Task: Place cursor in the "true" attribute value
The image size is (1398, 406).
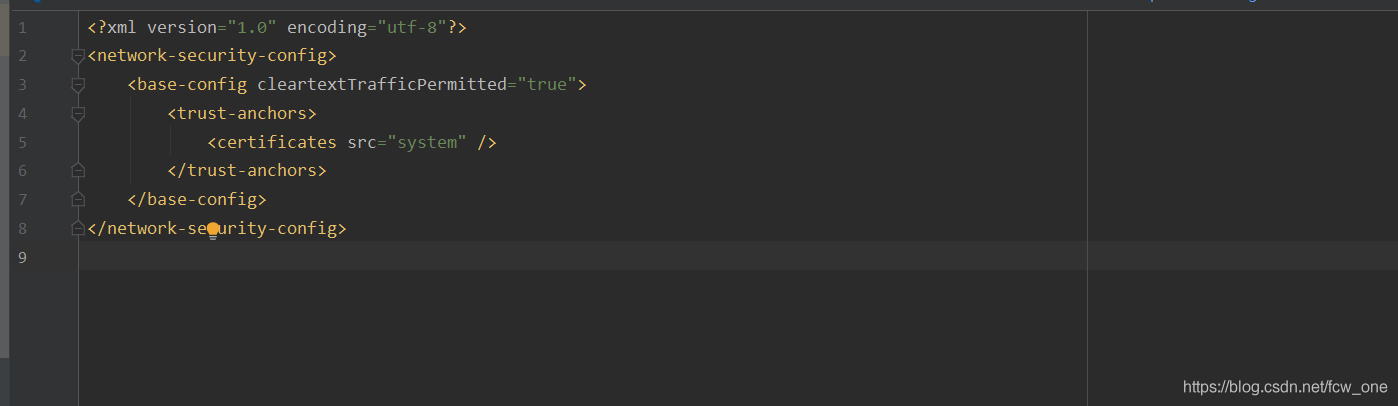Action: [547, 85]
